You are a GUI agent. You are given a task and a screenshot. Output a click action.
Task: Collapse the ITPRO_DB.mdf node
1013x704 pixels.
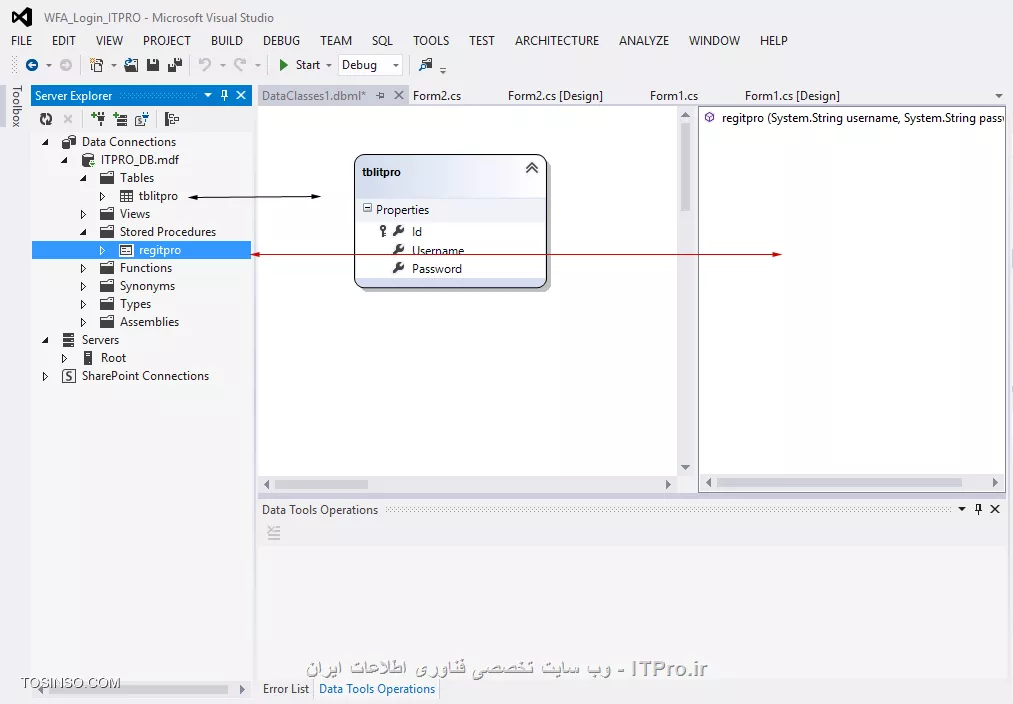[x=65, y=160]
